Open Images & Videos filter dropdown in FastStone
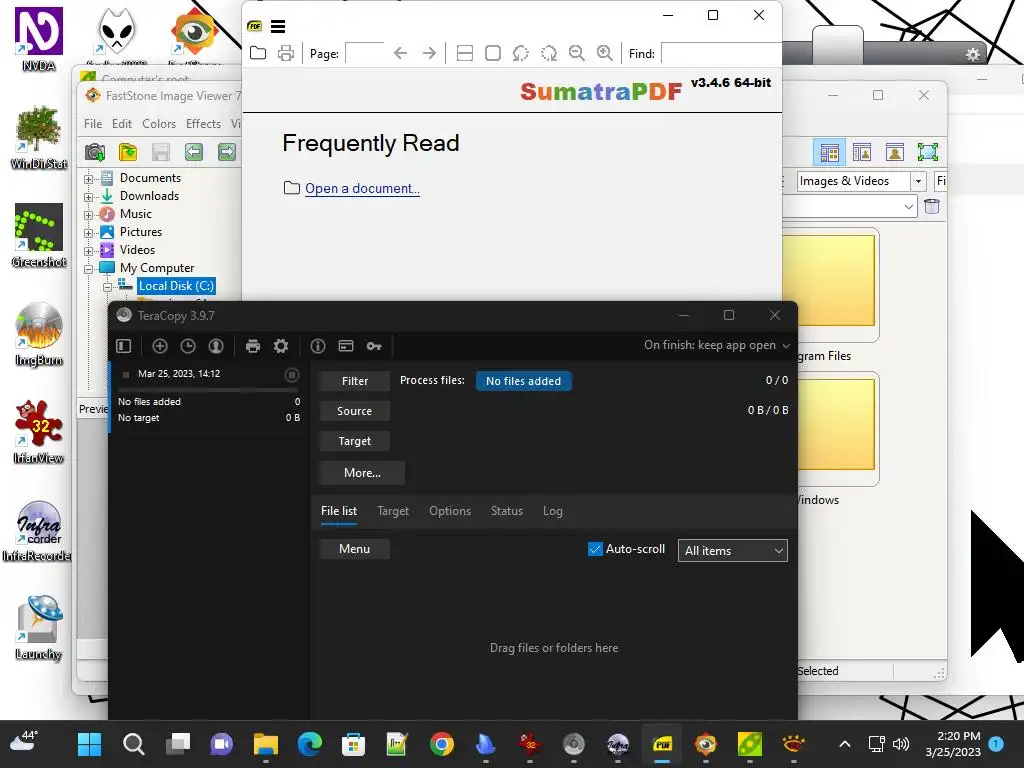Screen dimensions: 1024x768 (x=918, y=181)
